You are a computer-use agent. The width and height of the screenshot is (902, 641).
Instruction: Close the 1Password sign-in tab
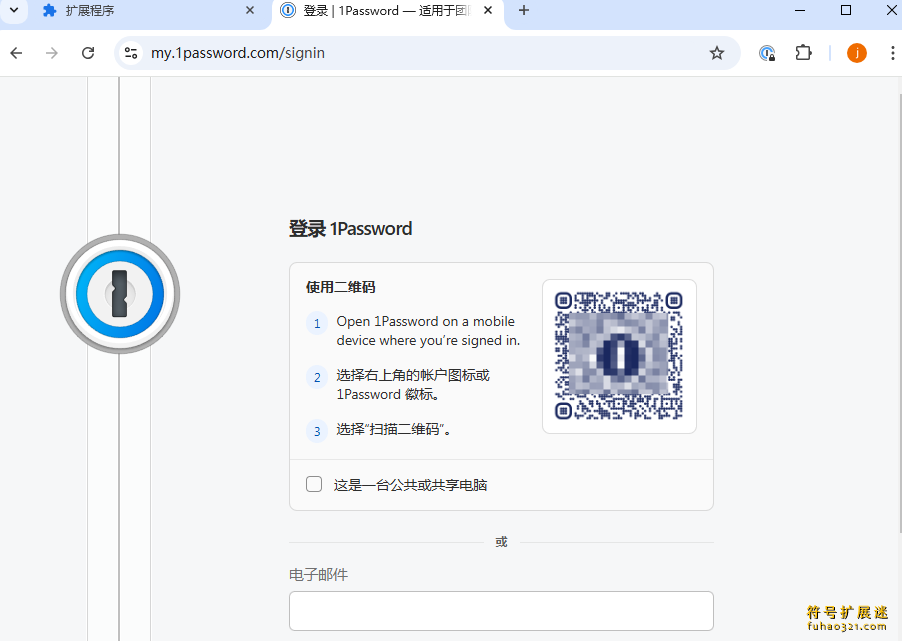(x=488, y=10)
